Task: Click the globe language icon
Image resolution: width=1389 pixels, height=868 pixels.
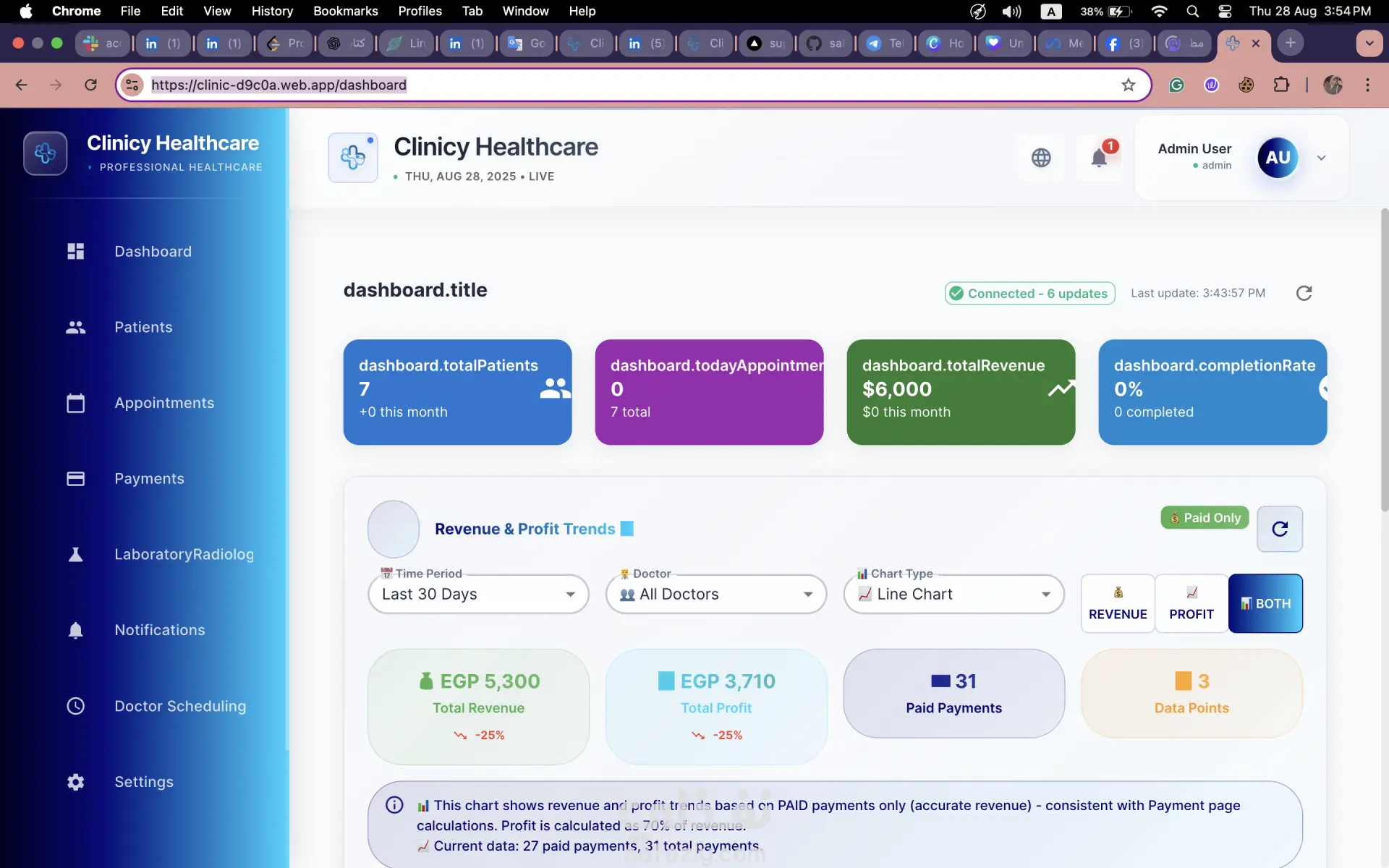Action: (x=1041, y=158)
